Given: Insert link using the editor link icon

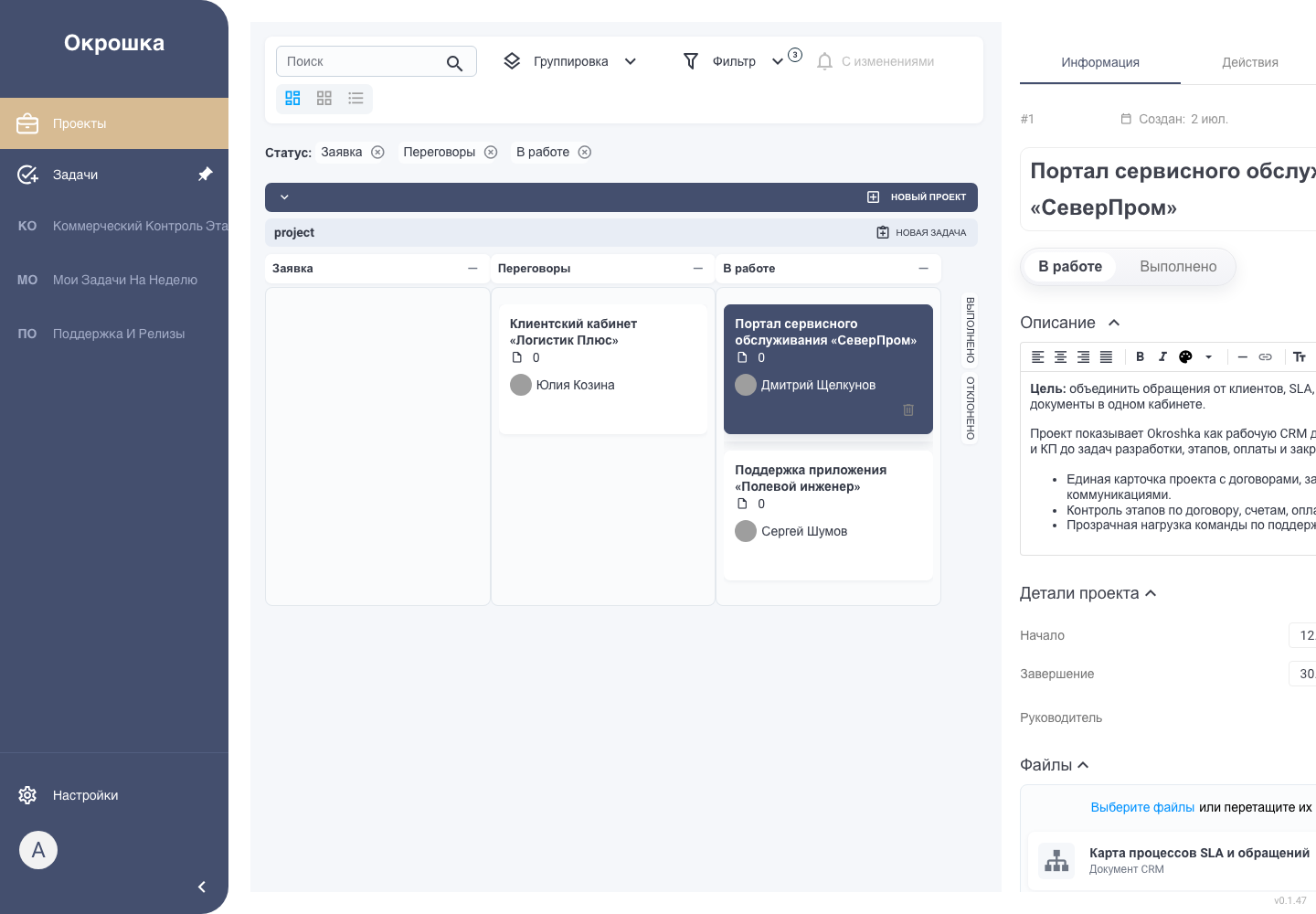Looking at the screenshot, I should pyautogui.click(x=1265, y=356).
